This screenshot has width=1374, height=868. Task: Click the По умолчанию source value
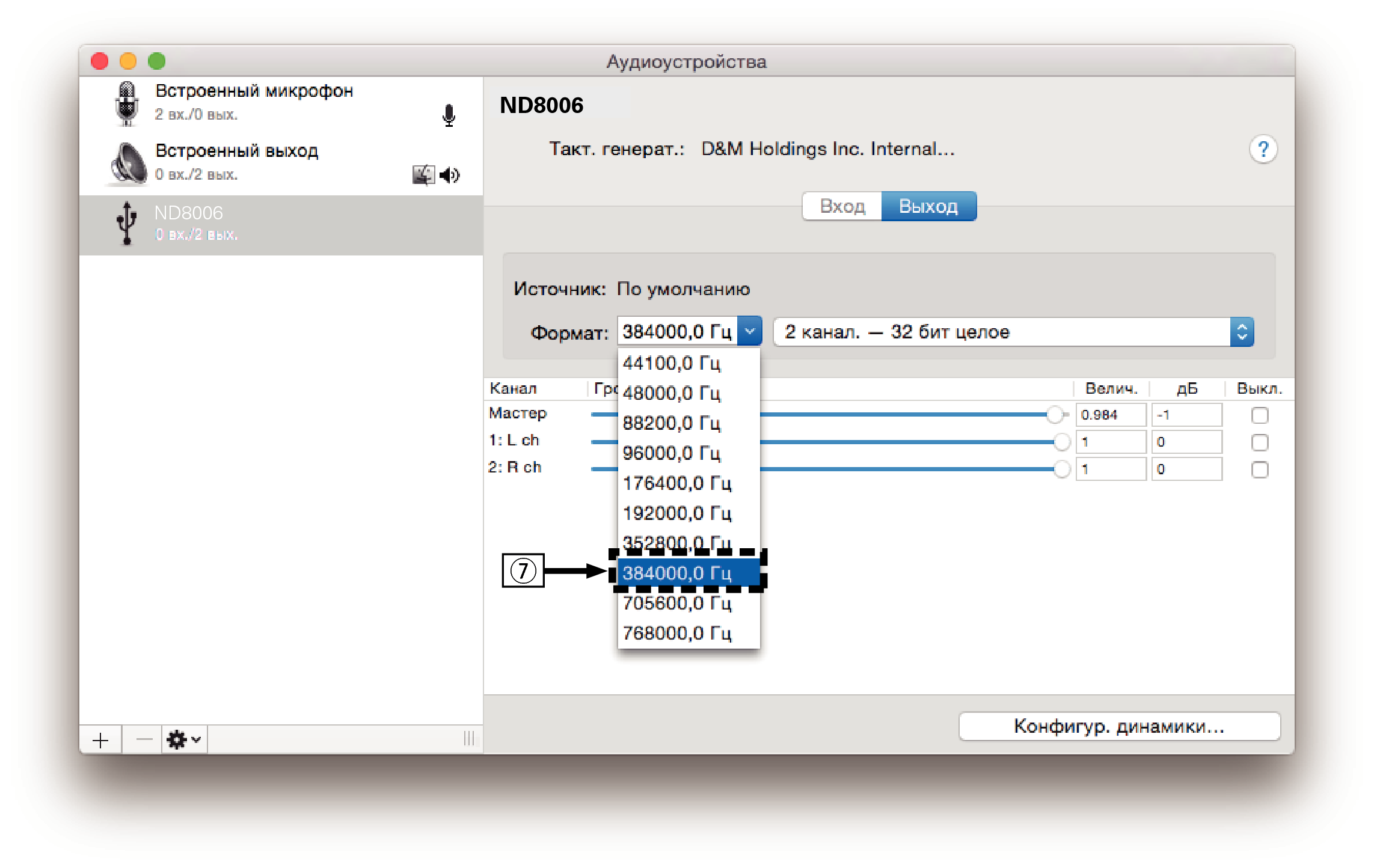[683, 289]
